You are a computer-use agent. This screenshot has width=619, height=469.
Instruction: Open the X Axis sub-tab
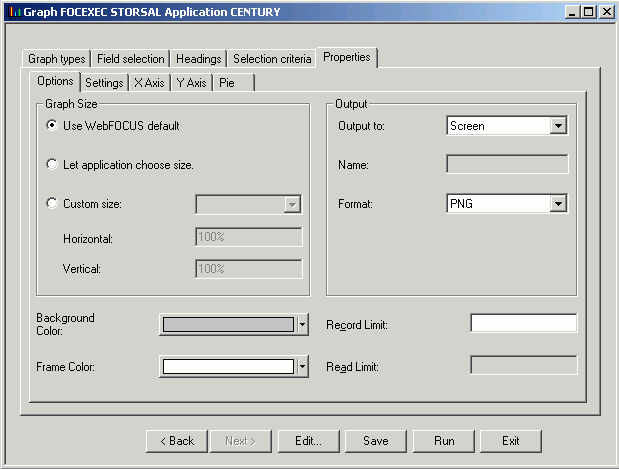(x=149, y=83)
